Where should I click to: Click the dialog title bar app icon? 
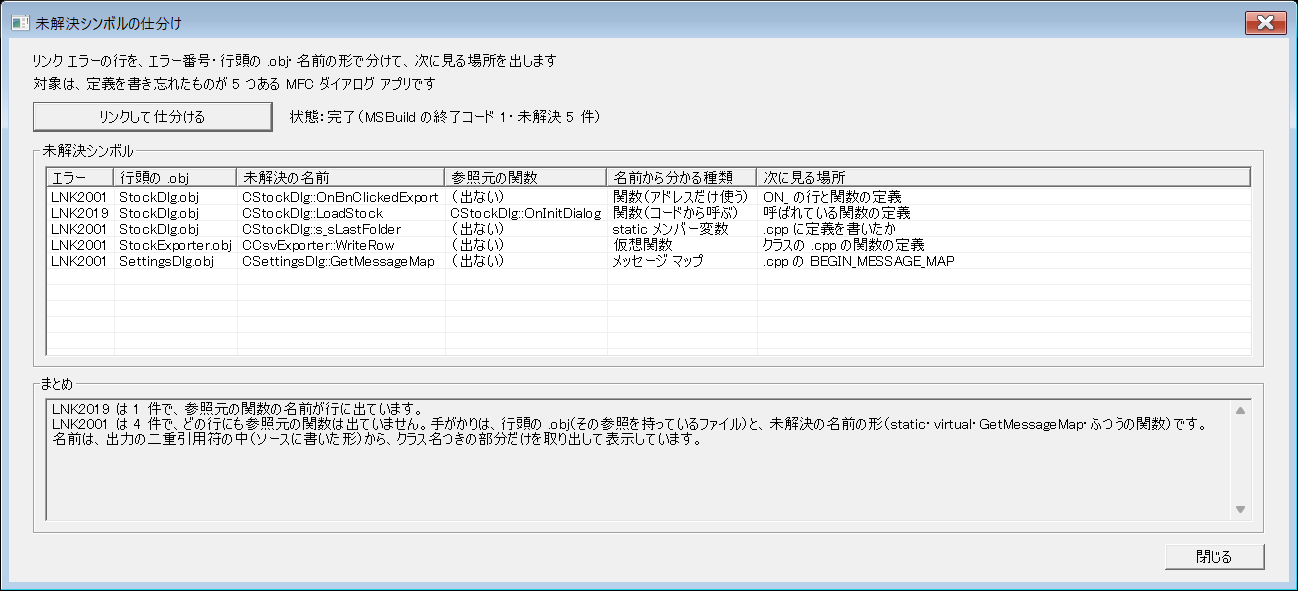(19, 22)
